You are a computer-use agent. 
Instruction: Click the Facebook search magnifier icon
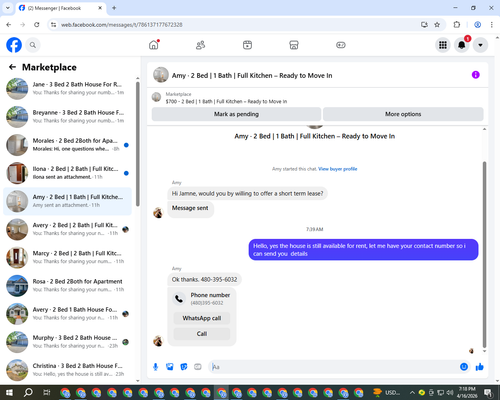click(33, 45)
